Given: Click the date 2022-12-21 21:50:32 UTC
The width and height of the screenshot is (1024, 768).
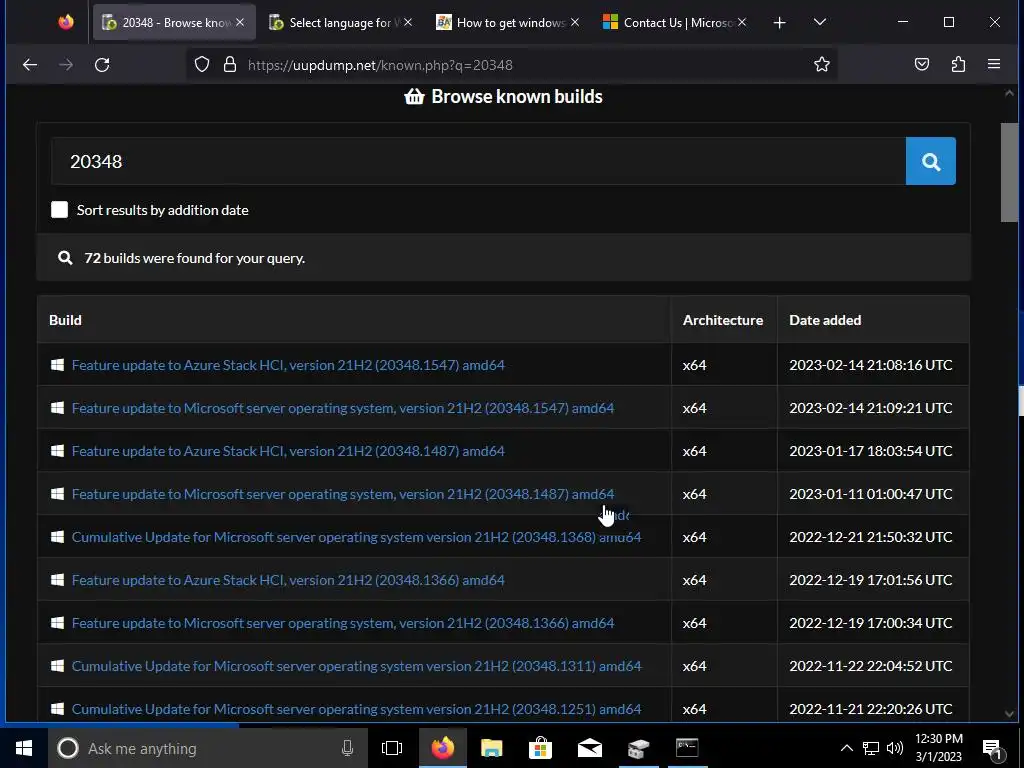Looking at the screenshot, I should click(871, 537).
